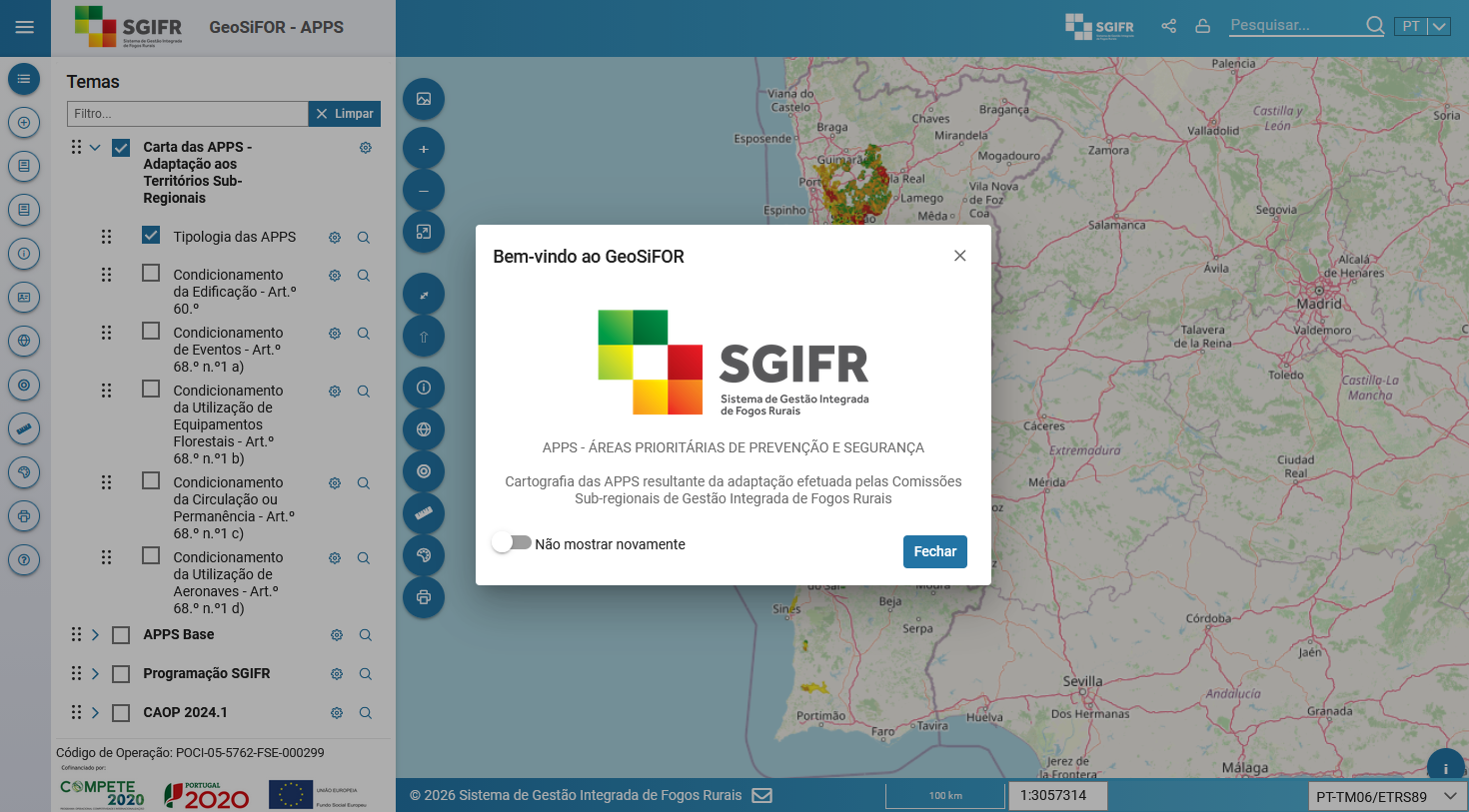Click the map information (i) tool
1469x812 pixels.
pos(423,388)
